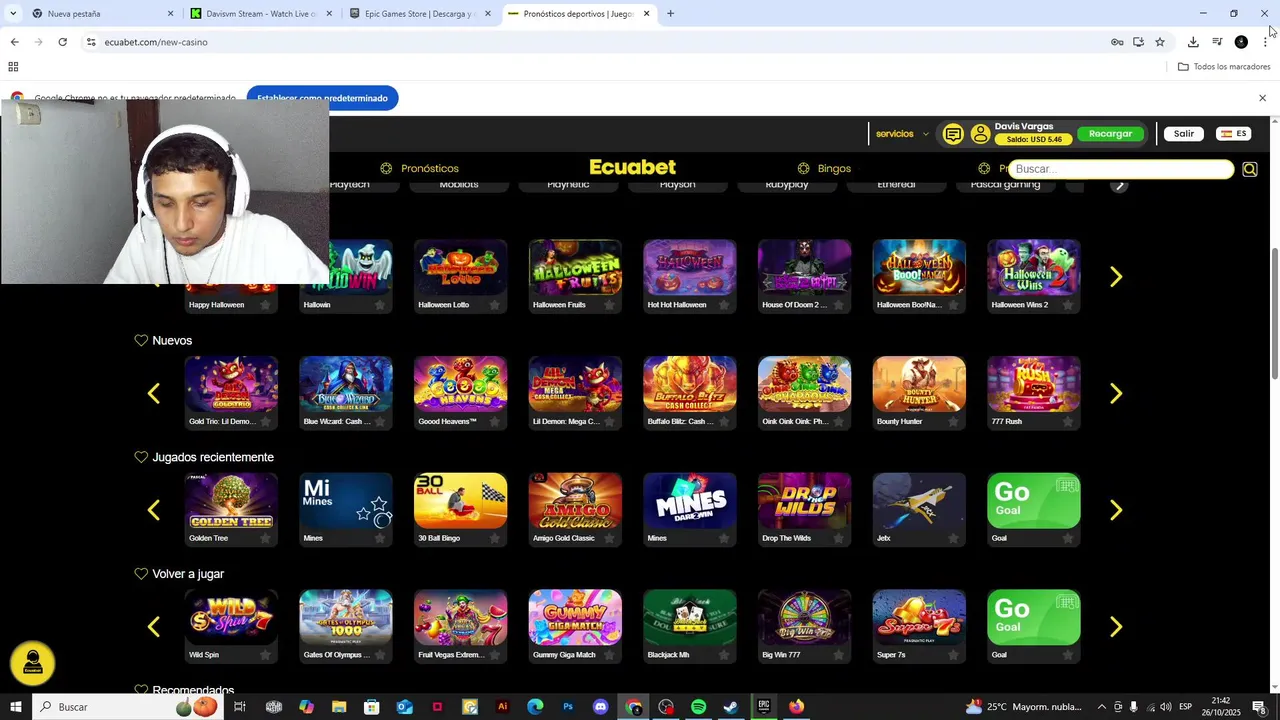Toggle favorite star on Hot Hot Halloween
Image resolution: width=1280 pixels, height=720 pixels.
pyautogui.click(x=723, y=305)
